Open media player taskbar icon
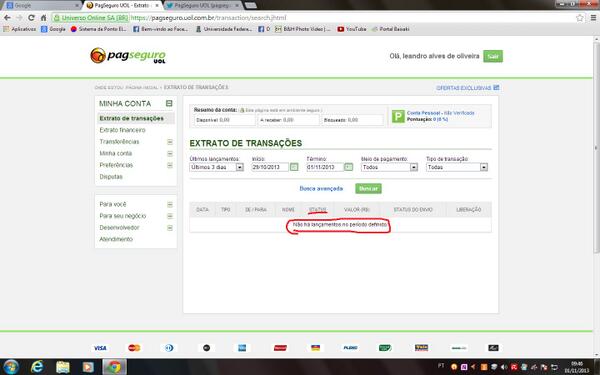 (x=88, y=367)
